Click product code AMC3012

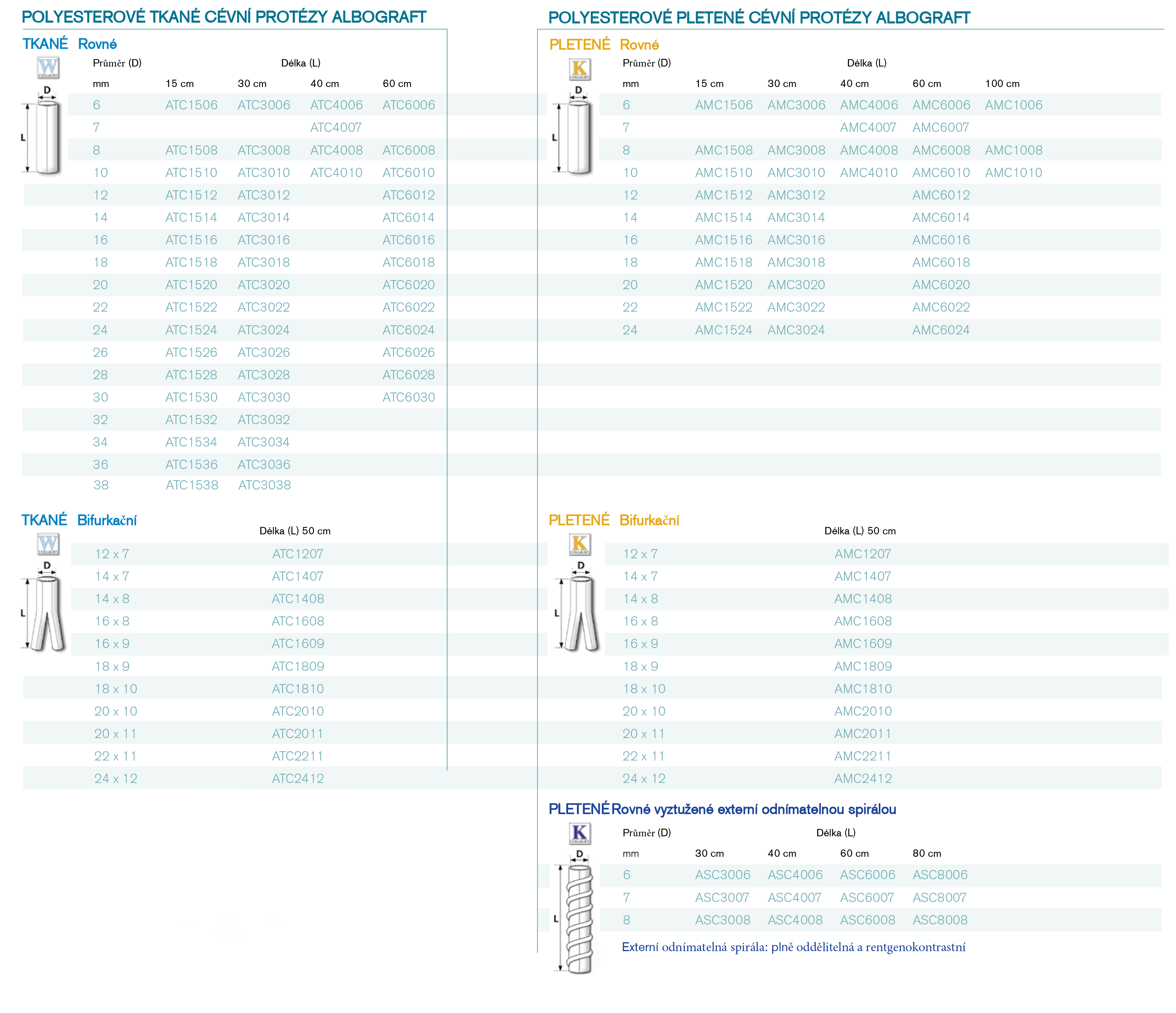796,195
